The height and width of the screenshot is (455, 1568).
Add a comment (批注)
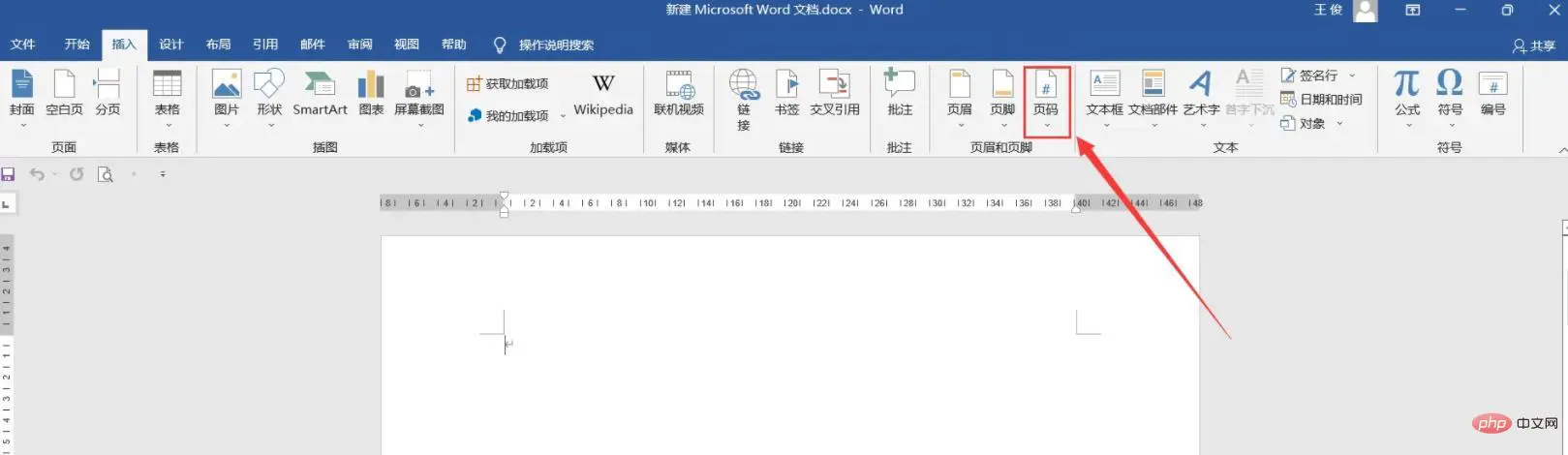coord(900,95)
